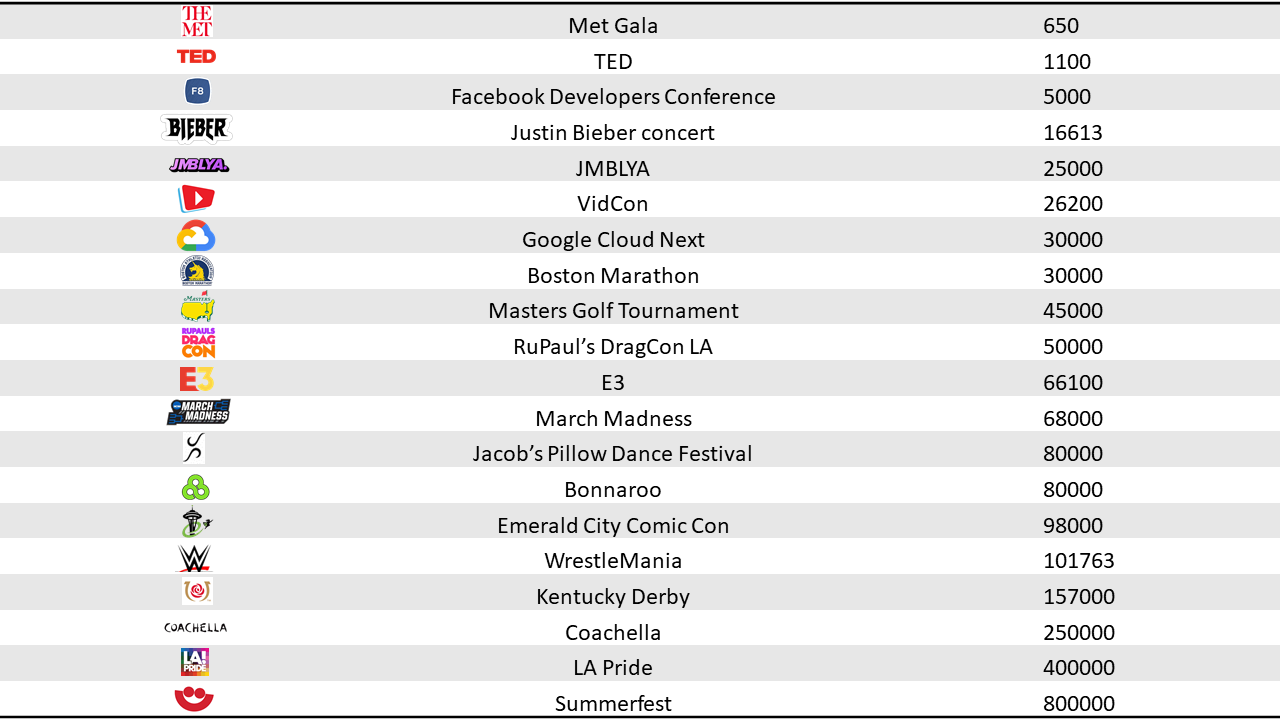Click the red TED logo
1280x720 pixels.
click(197, 57)
